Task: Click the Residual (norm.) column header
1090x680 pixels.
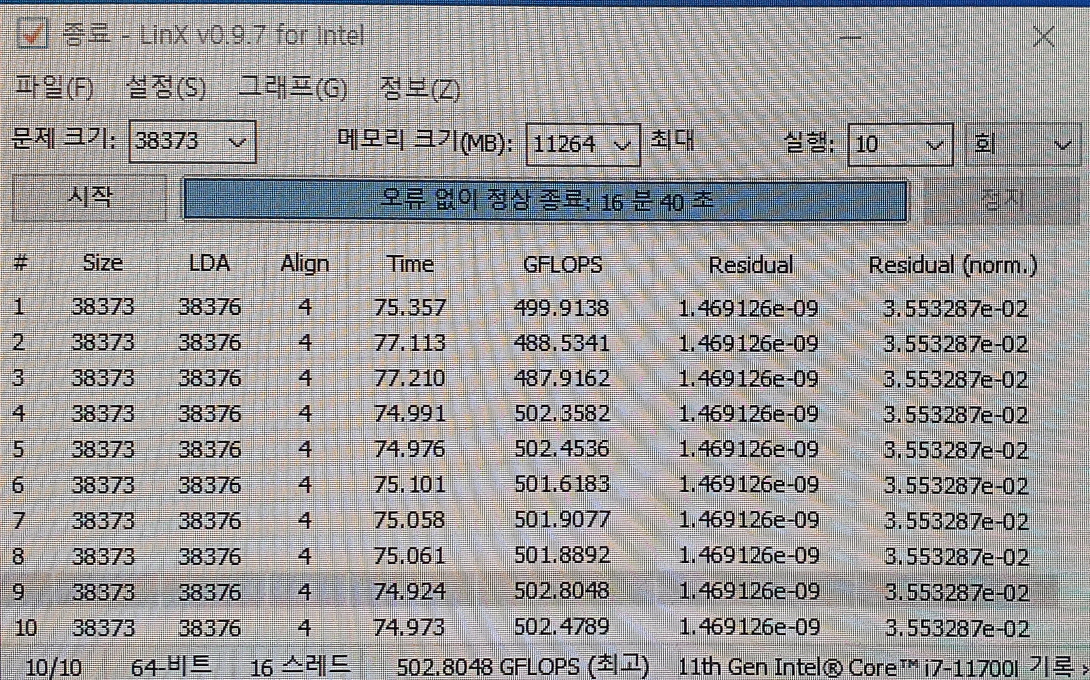Action: click(x=952, y=265)
